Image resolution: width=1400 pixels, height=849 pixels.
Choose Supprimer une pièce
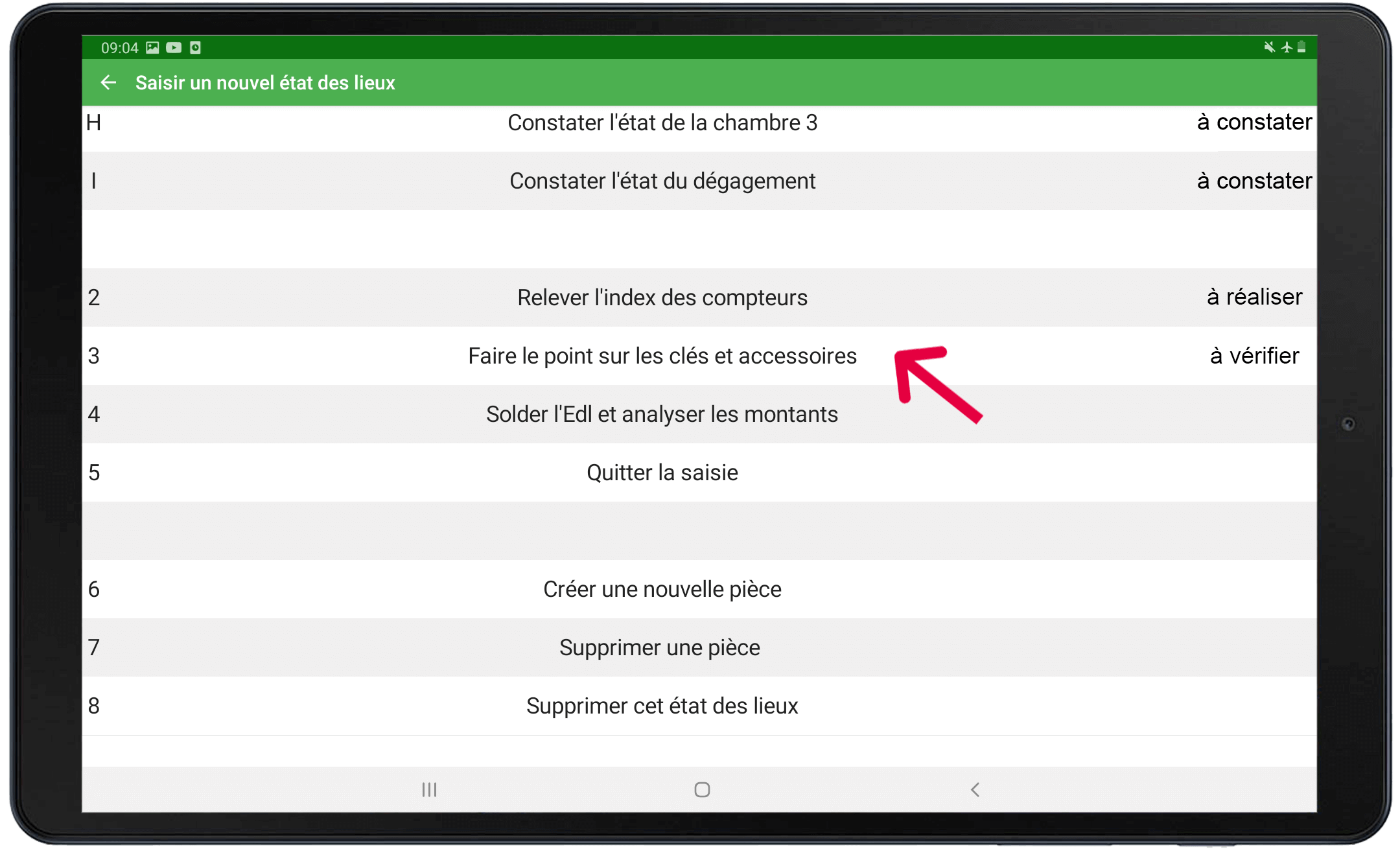(x=659, y=647)
